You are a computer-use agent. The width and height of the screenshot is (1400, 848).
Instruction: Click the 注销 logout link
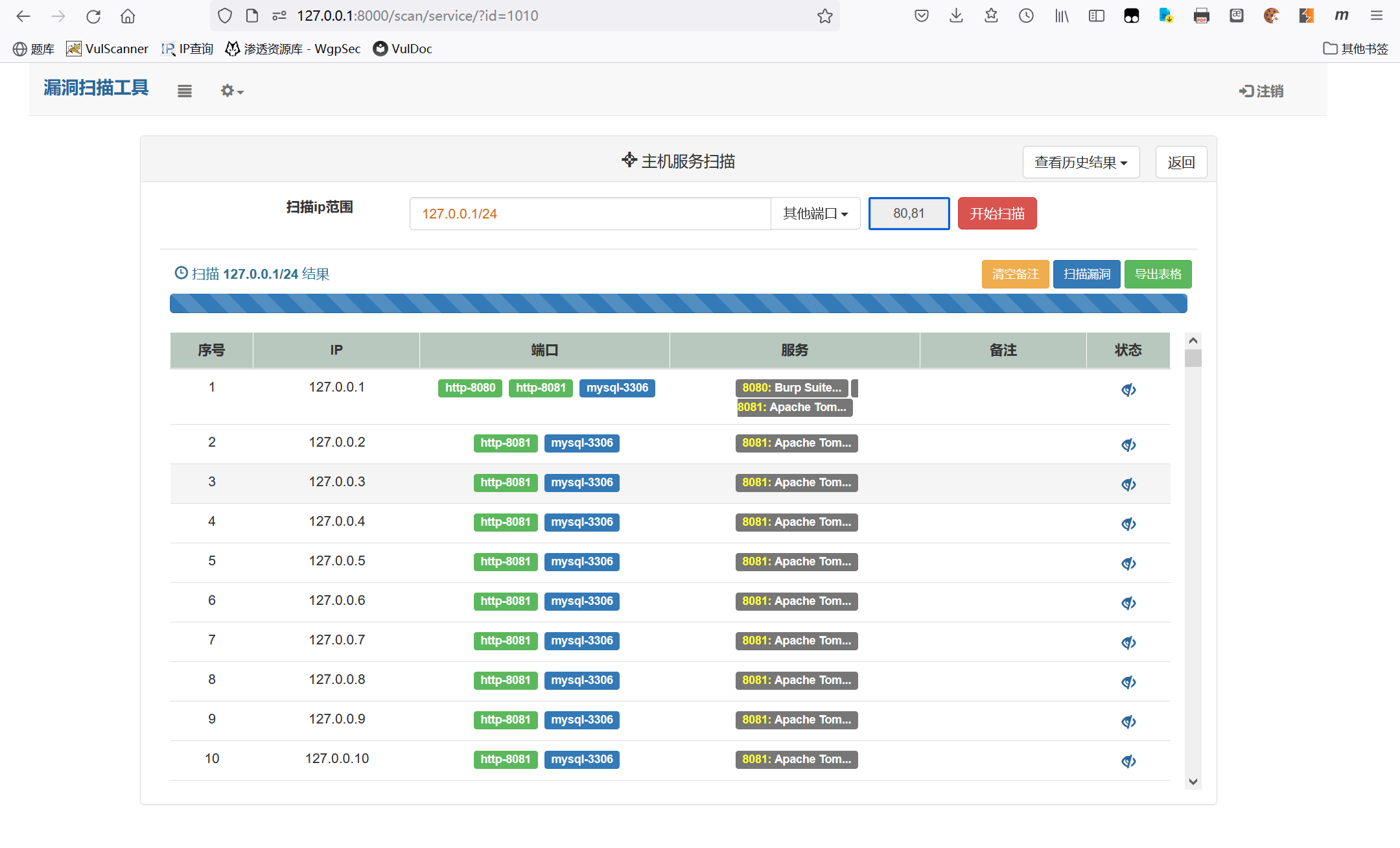pyautogui.click(x=1261, y=91)
